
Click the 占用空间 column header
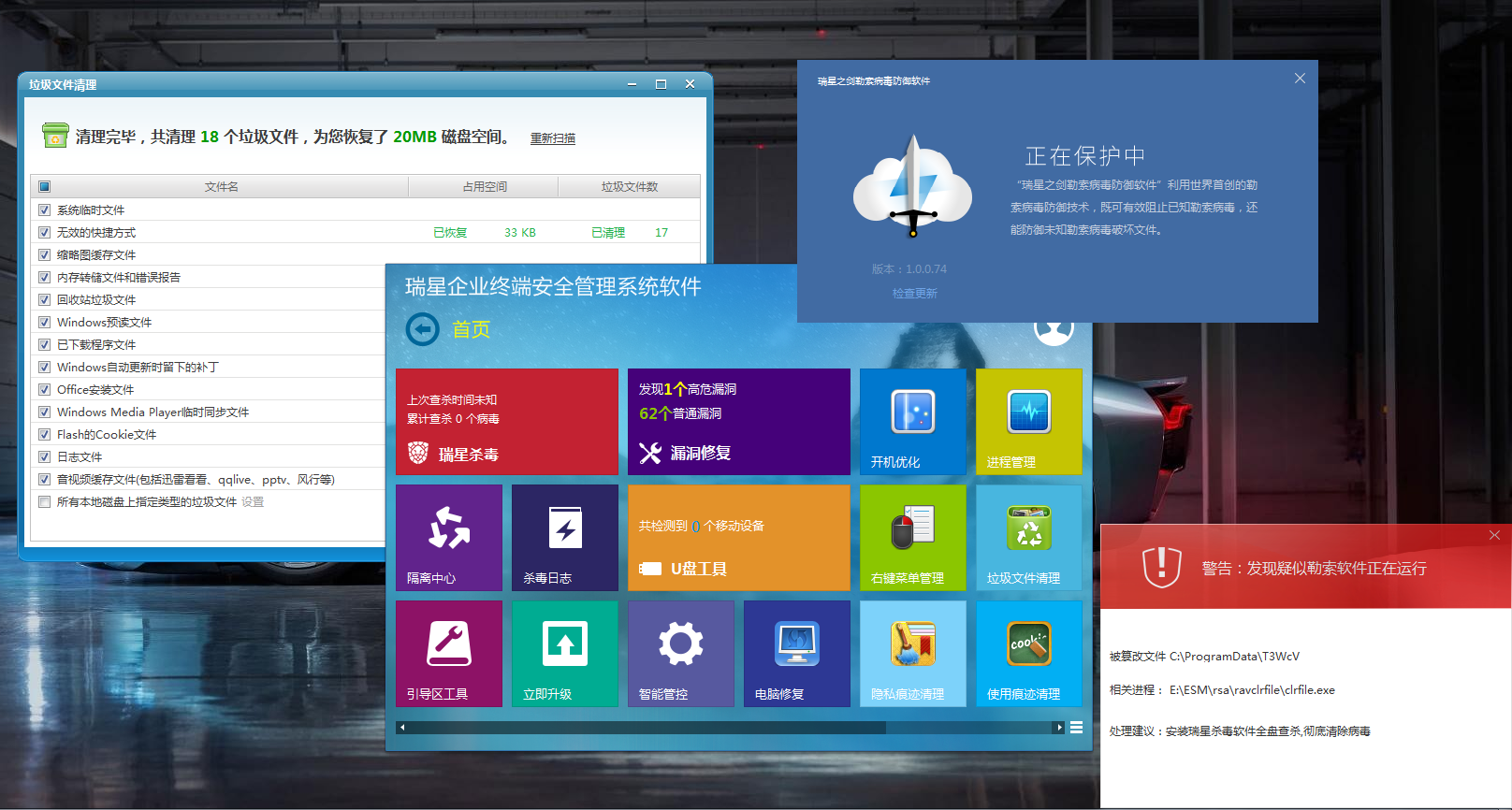(x=484, y=187)
